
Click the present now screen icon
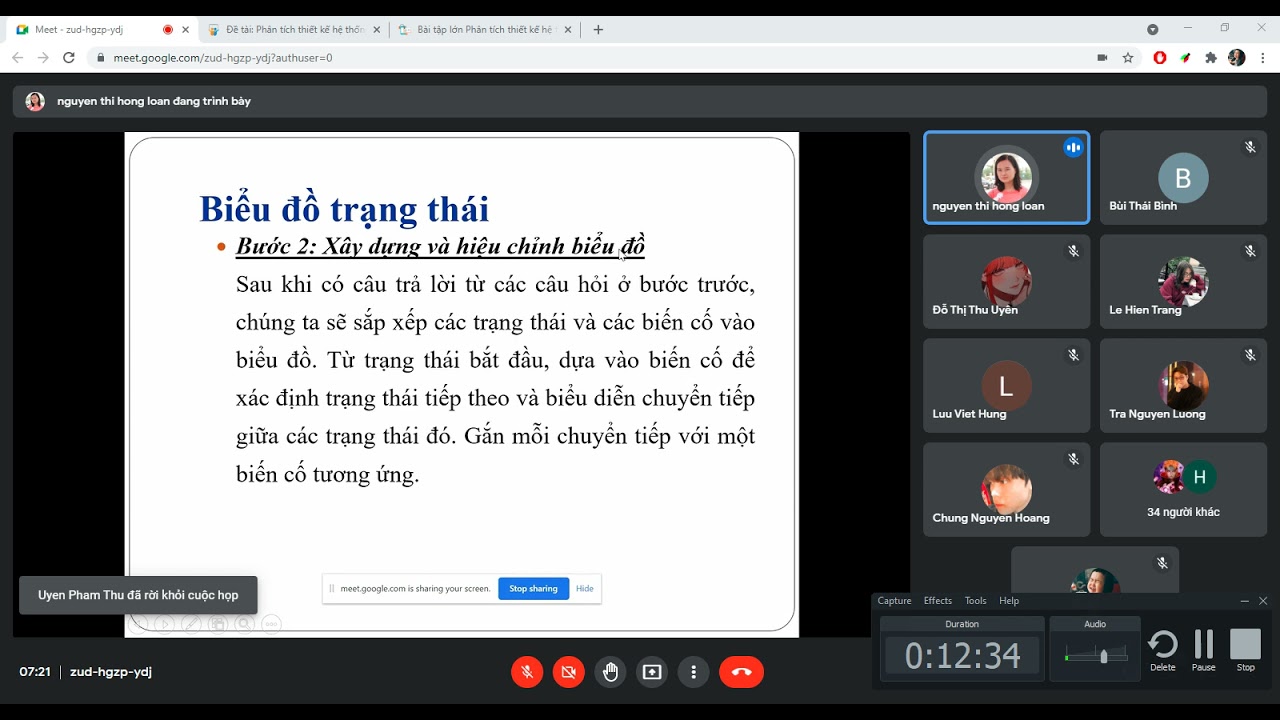click(652, 672)
